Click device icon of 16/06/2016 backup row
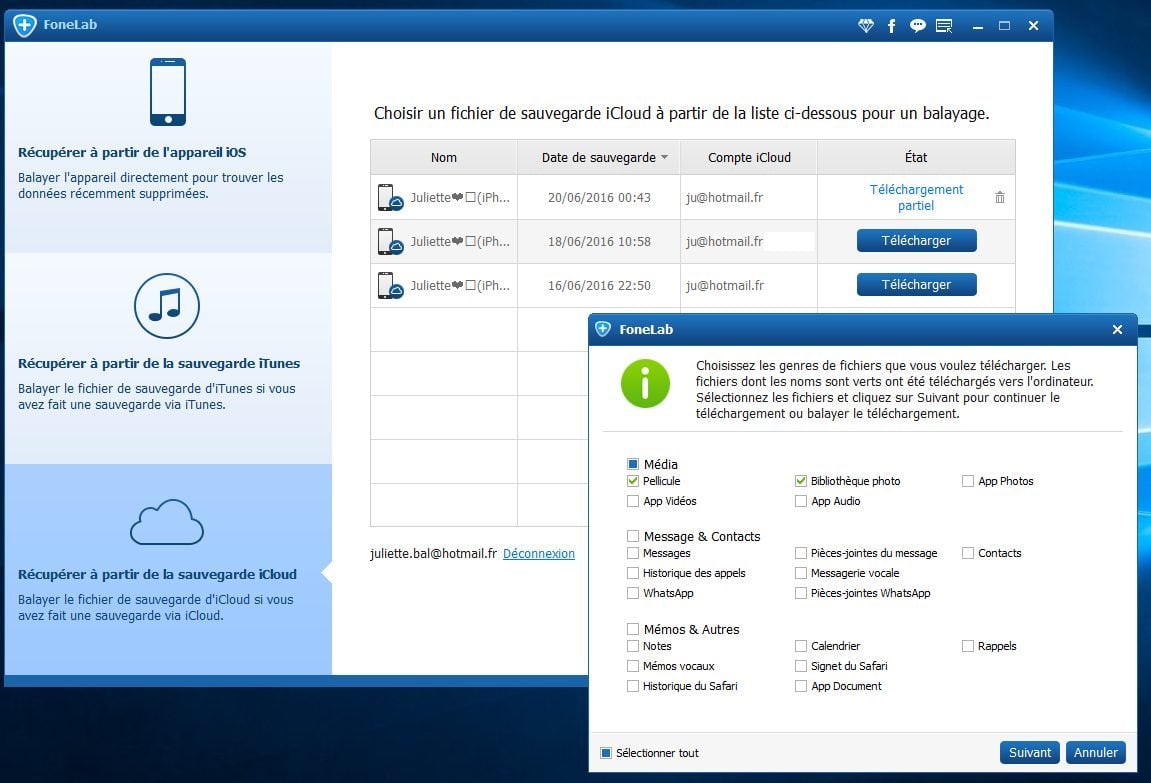Viewport: 1151px width, 783px height. pyautogui.click(x=390, y=285)
